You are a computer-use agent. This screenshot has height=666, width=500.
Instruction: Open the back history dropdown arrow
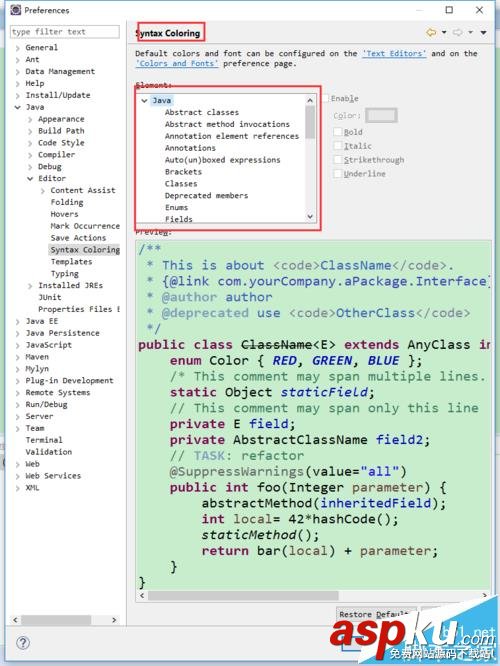click(444, 32)
